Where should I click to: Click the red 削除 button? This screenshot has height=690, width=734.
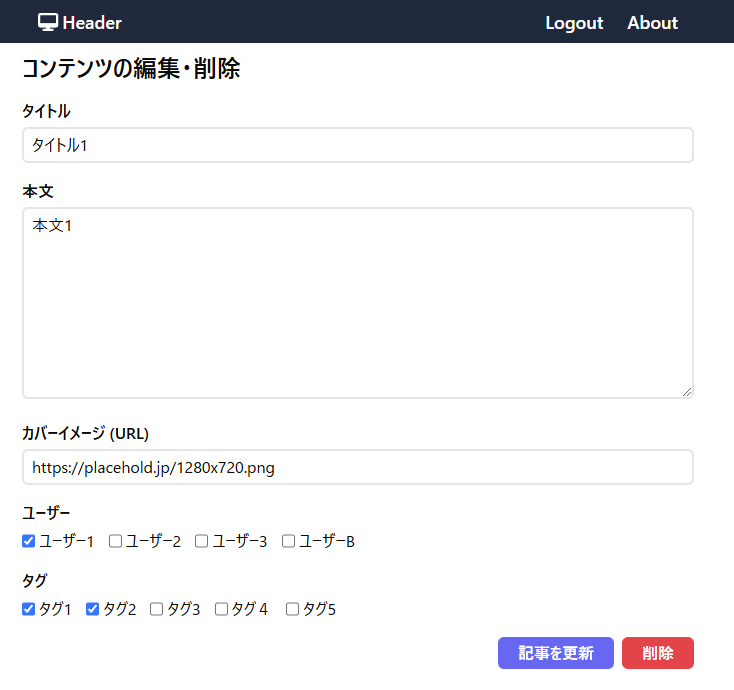[657, 653]
